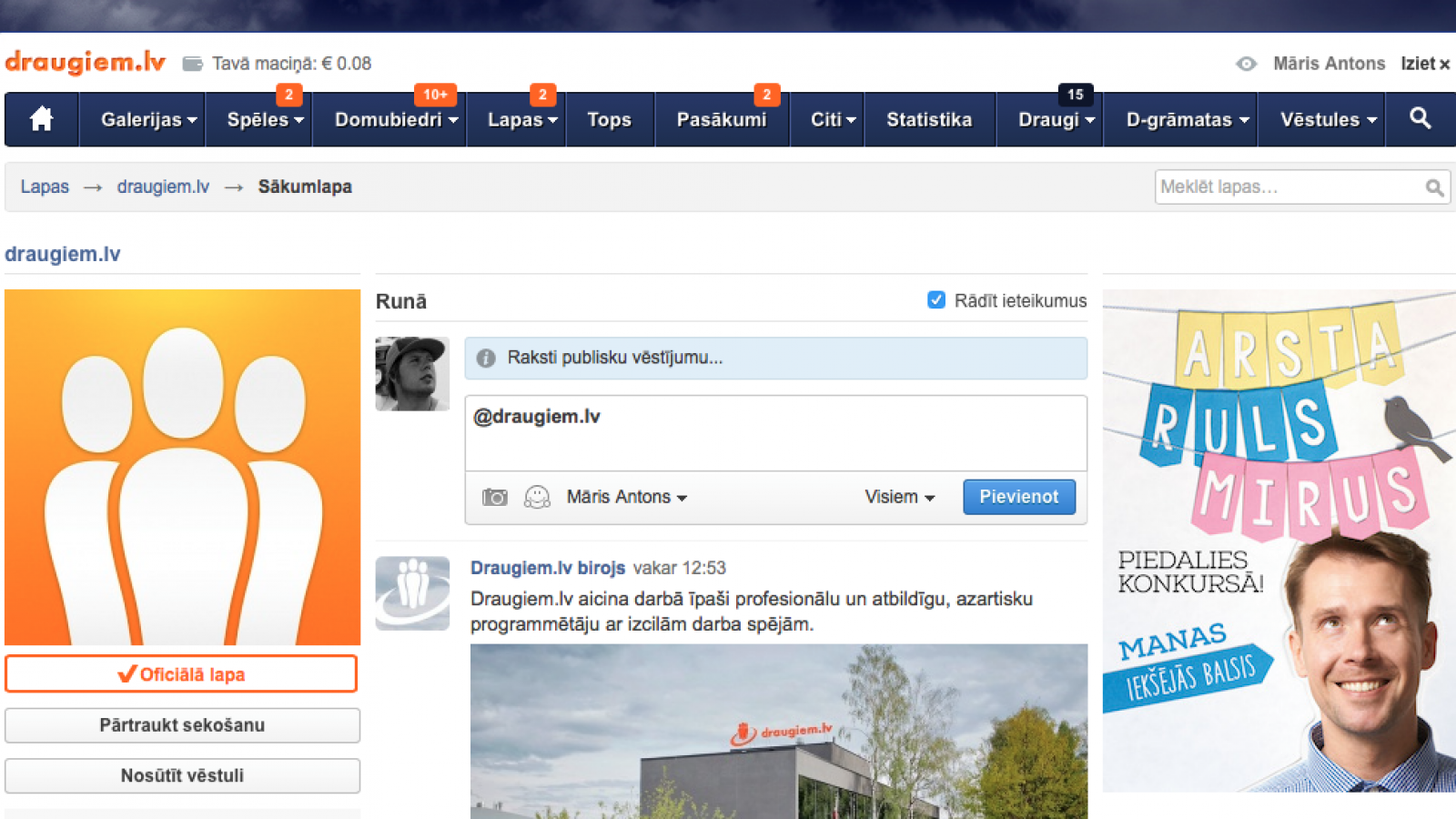Click the Tavā maciņā balance text

[x=291, y=64]
